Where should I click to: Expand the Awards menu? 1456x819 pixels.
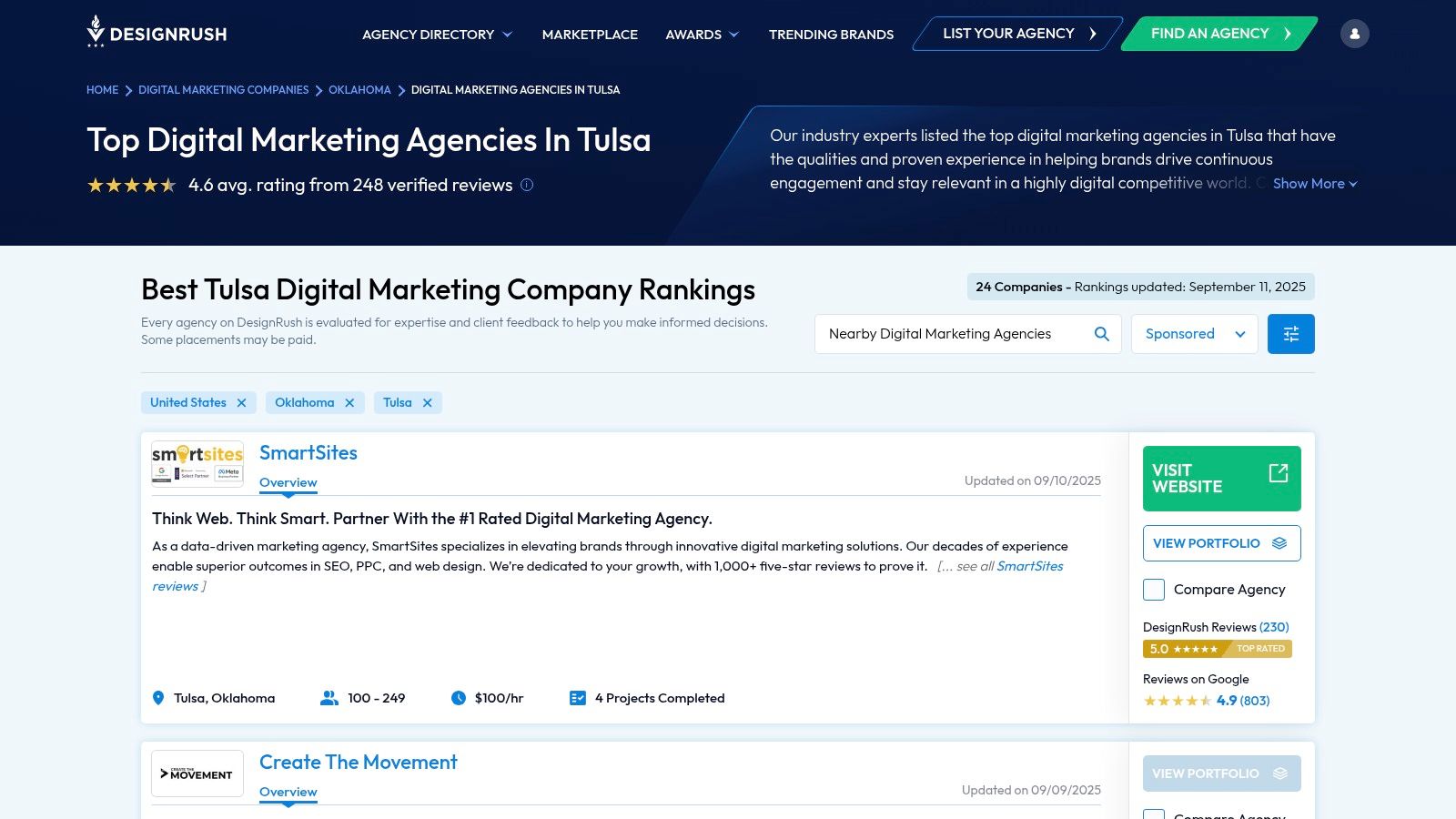[702, 35]
